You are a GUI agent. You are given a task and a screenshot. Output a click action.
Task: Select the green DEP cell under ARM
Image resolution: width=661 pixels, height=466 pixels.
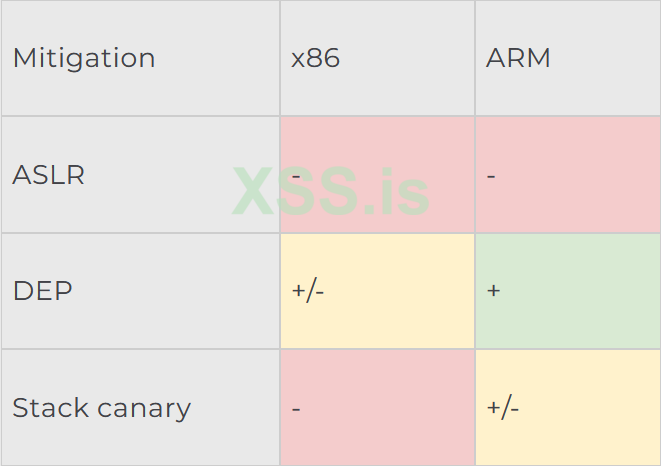click(x=567, y=291)
